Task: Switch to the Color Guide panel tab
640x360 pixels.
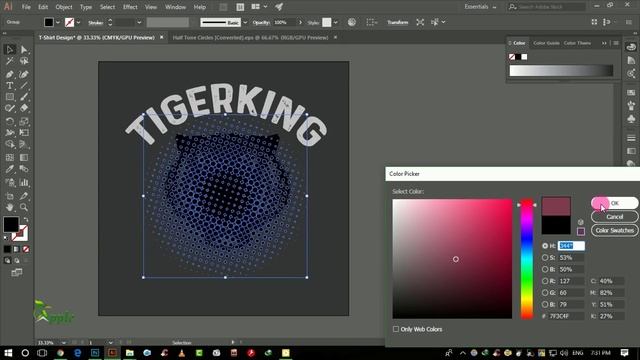Action: coord(546,43)
